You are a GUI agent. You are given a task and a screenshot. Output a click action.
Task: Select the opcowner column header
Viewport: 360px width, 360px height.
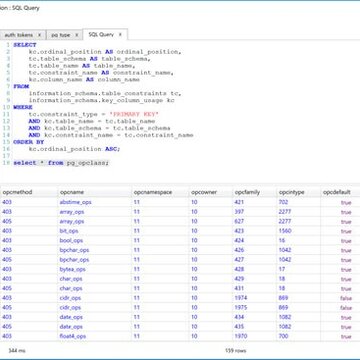point(204,192)
